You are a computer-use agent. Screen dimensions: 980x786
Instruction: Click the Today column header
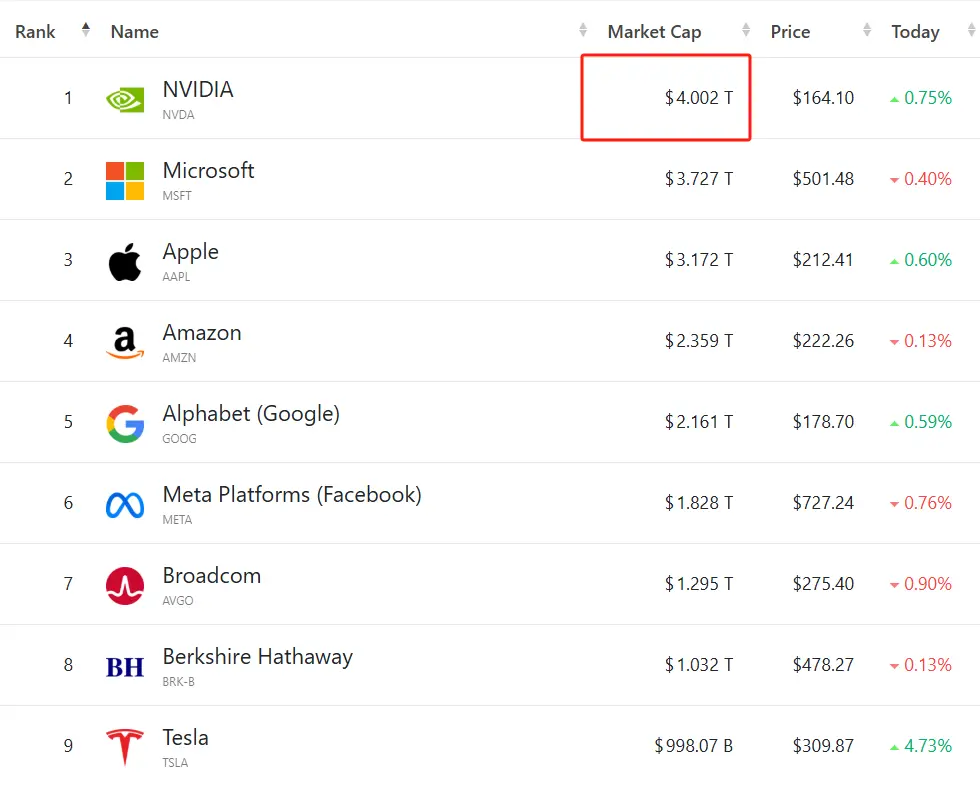click(915, 32)
